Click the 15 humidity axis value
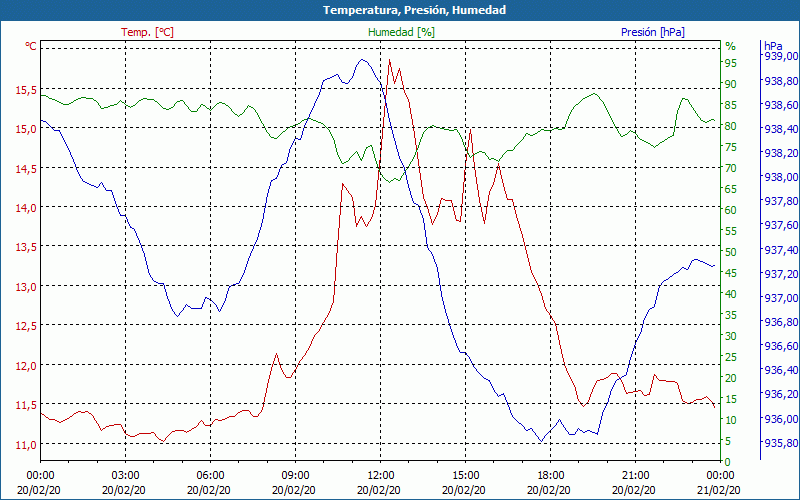 pos(731,399)
